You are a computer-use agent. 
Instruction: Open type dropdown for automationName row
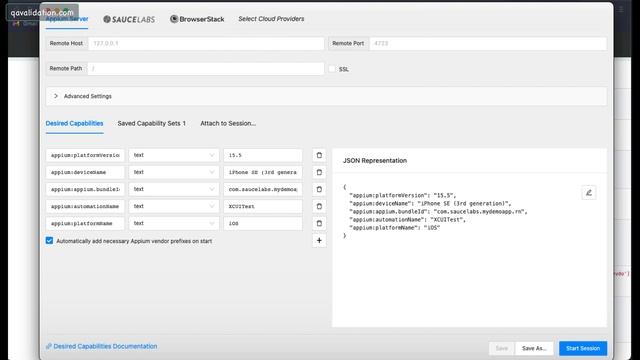pos(174,207)
